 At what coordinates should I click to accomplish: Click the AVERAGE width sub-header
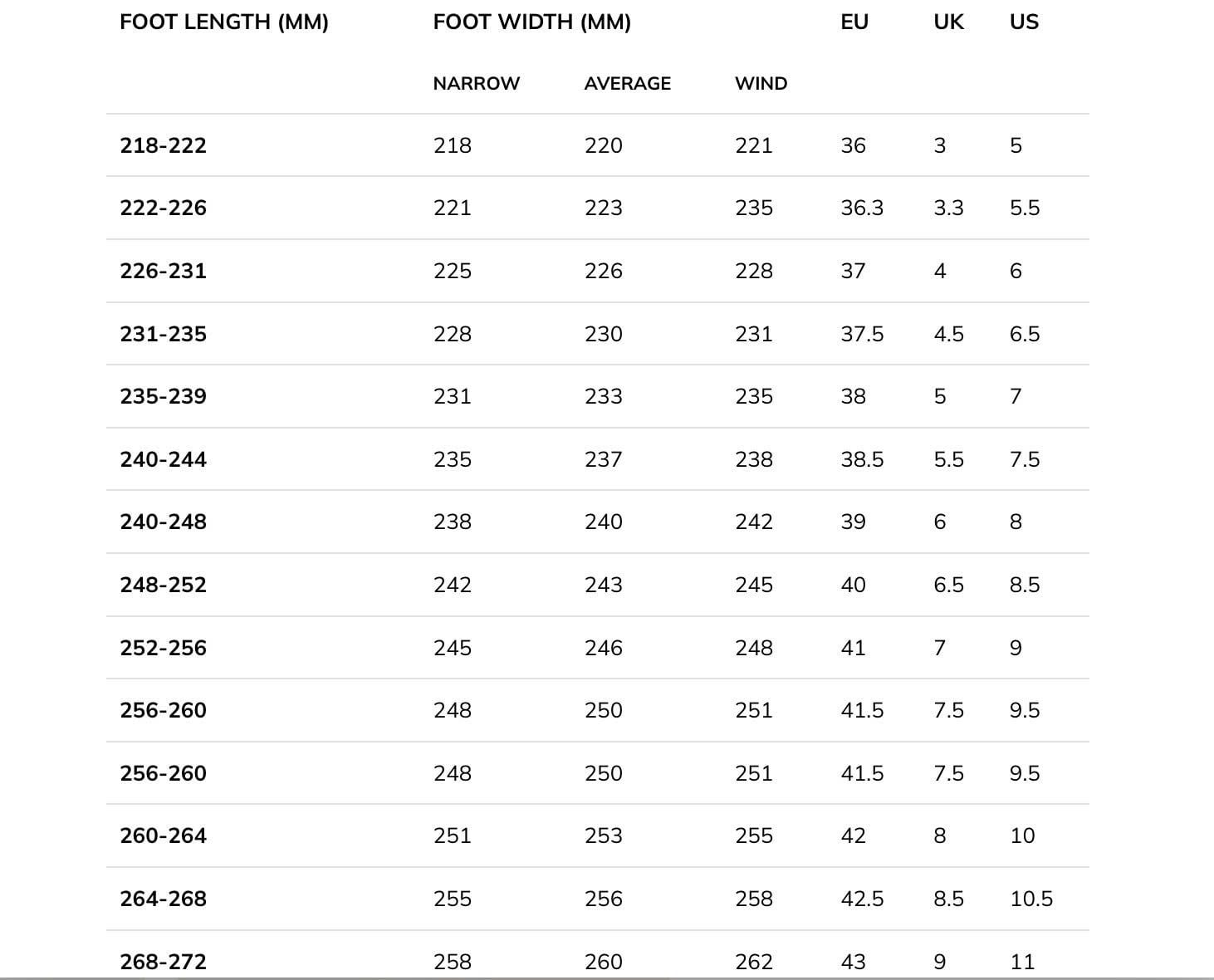tap(627, 84)
